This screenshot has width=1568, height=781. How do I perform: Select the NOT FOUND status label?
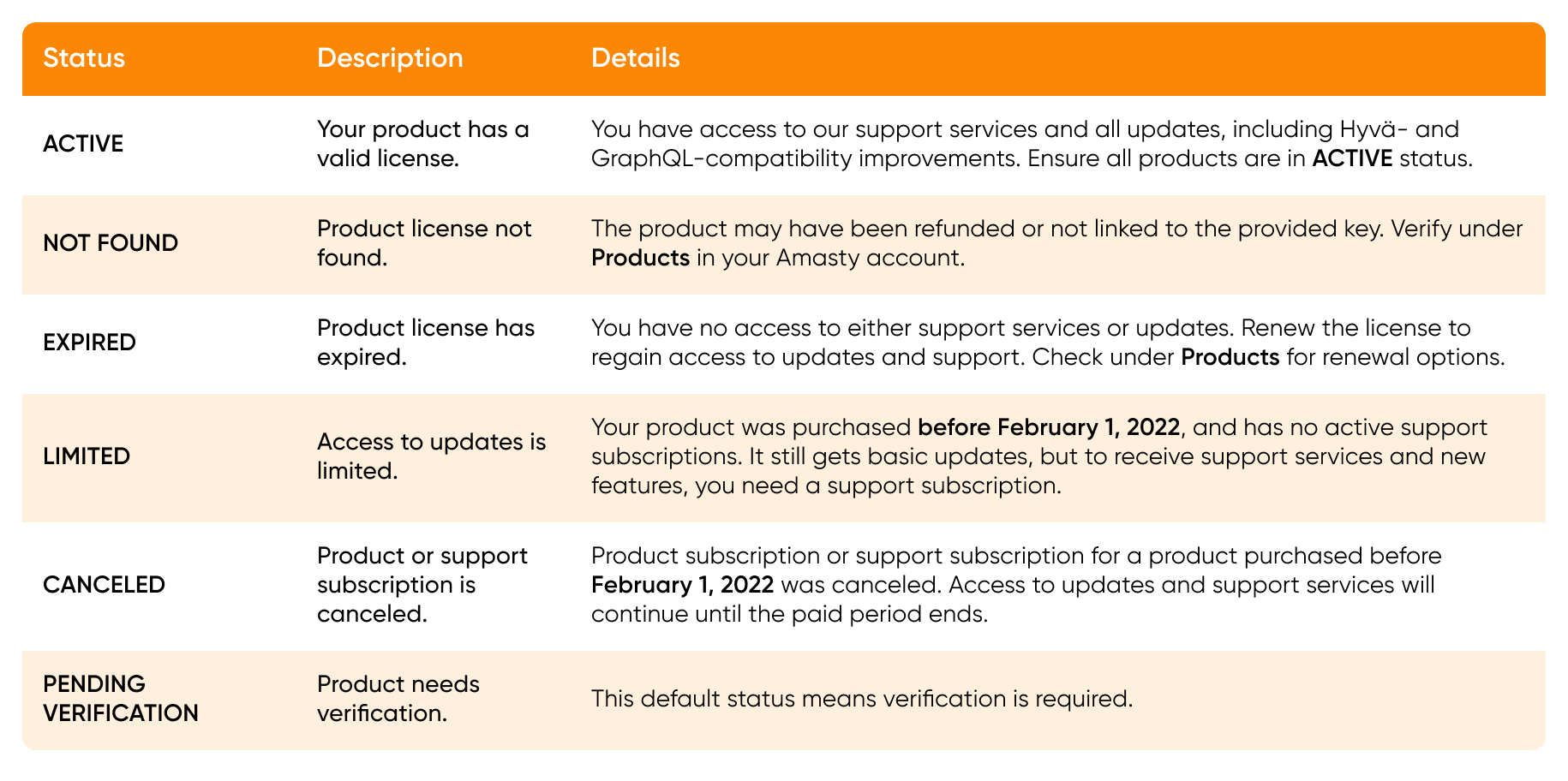coord(111,243)
